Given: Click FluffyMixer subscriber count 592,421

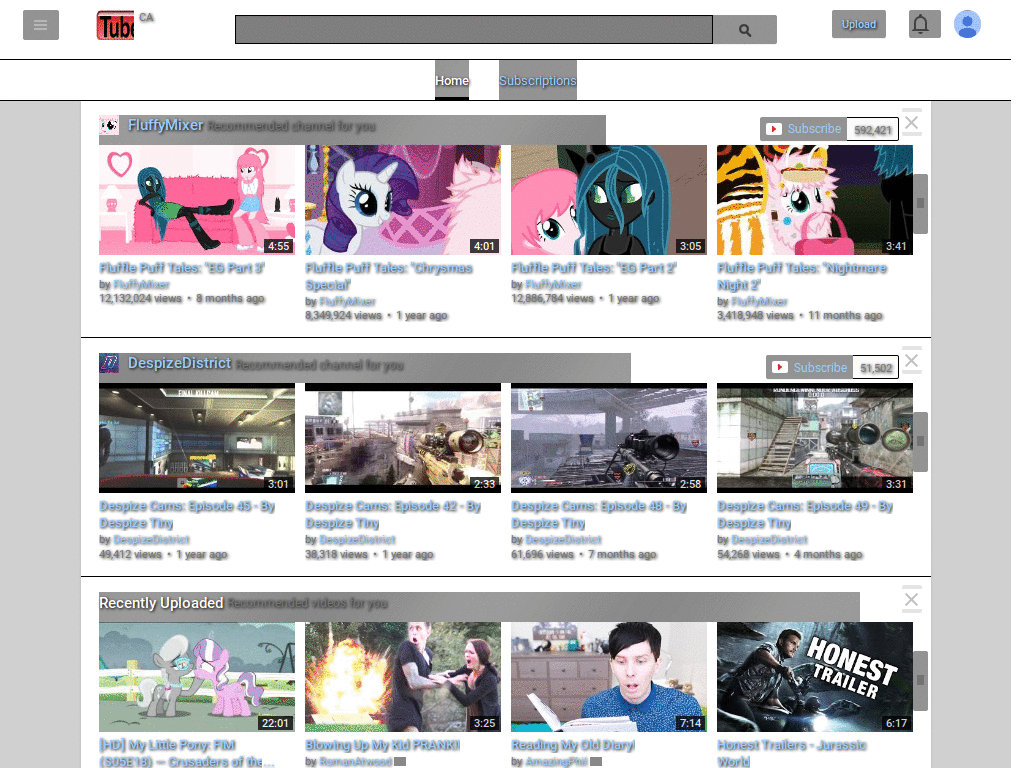Looking at the screenshot, I should 872,129.
